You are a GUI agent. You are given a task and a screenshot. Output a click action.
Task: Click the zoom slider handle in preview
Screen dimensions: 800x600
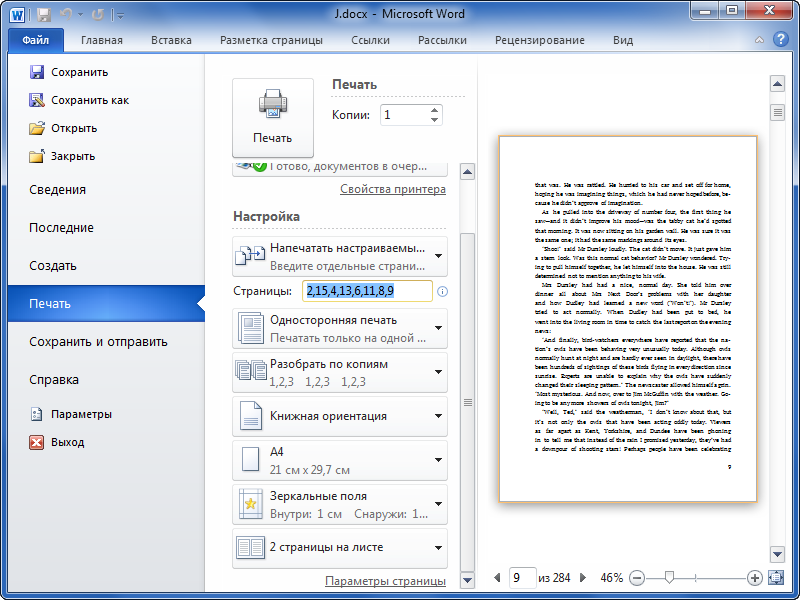click(x=669, y=578)
